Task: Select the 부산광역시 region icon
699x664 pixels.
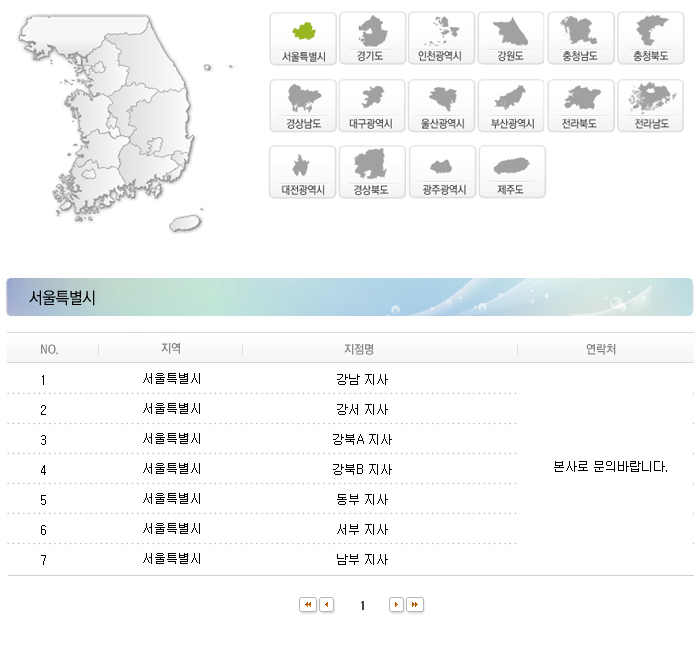Action: click(511, 106)
